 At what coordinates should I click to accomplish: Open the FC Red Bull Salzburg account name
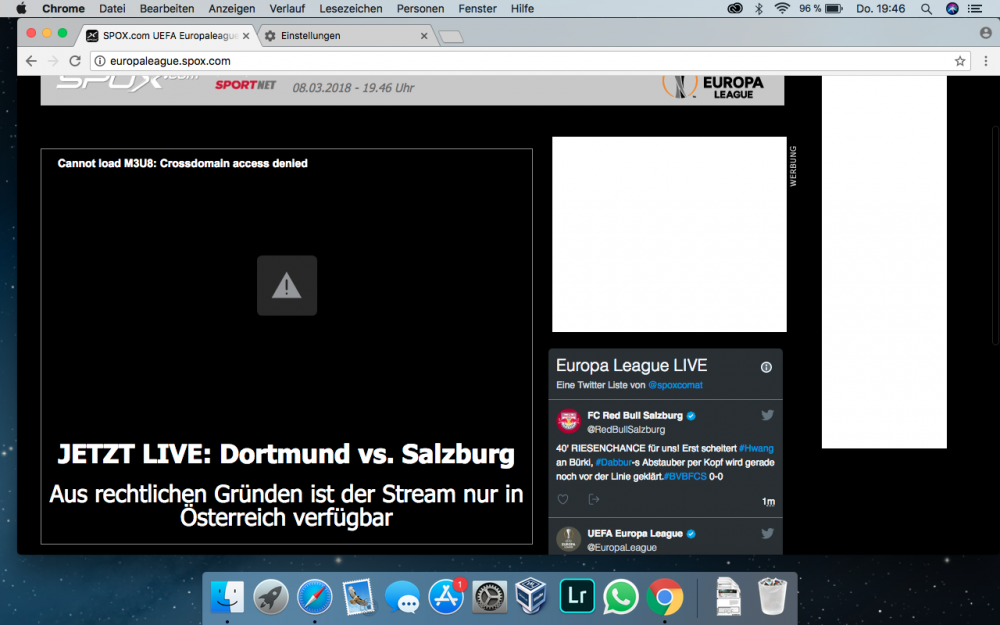click(x=635, y=416)
